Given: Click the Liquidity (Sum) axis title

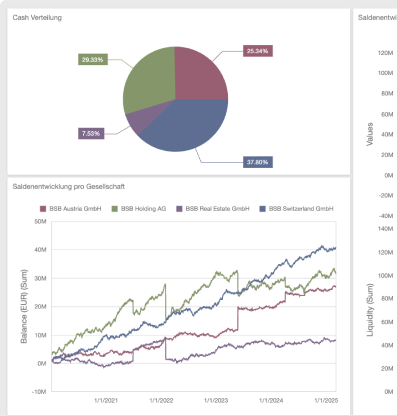Looking at the screenshot, I should (370, 310).
